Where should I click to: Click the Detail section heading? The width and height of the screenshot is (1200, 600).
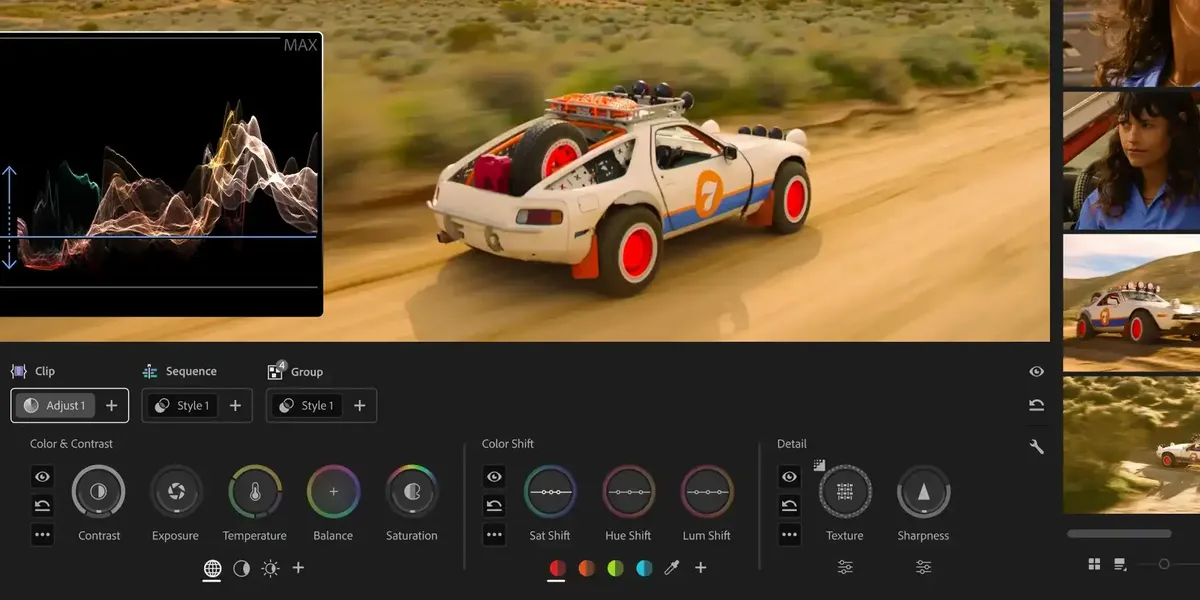[x=792, y=444]
